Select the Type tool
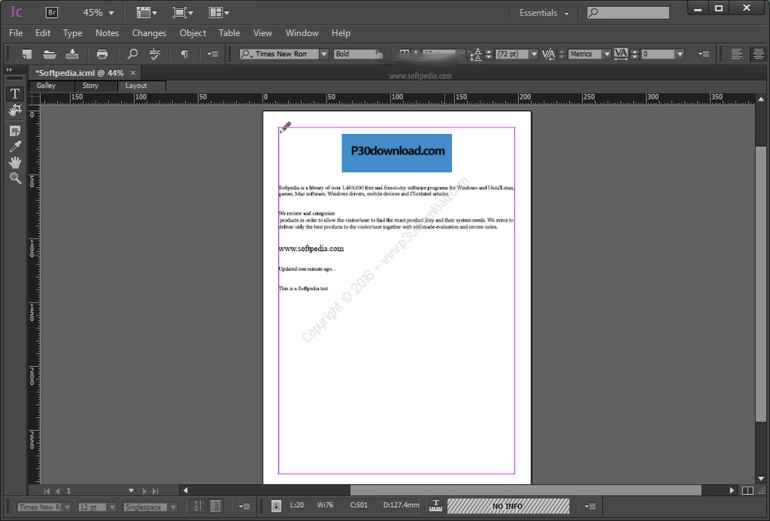The image size is (770, 521). 15,94
